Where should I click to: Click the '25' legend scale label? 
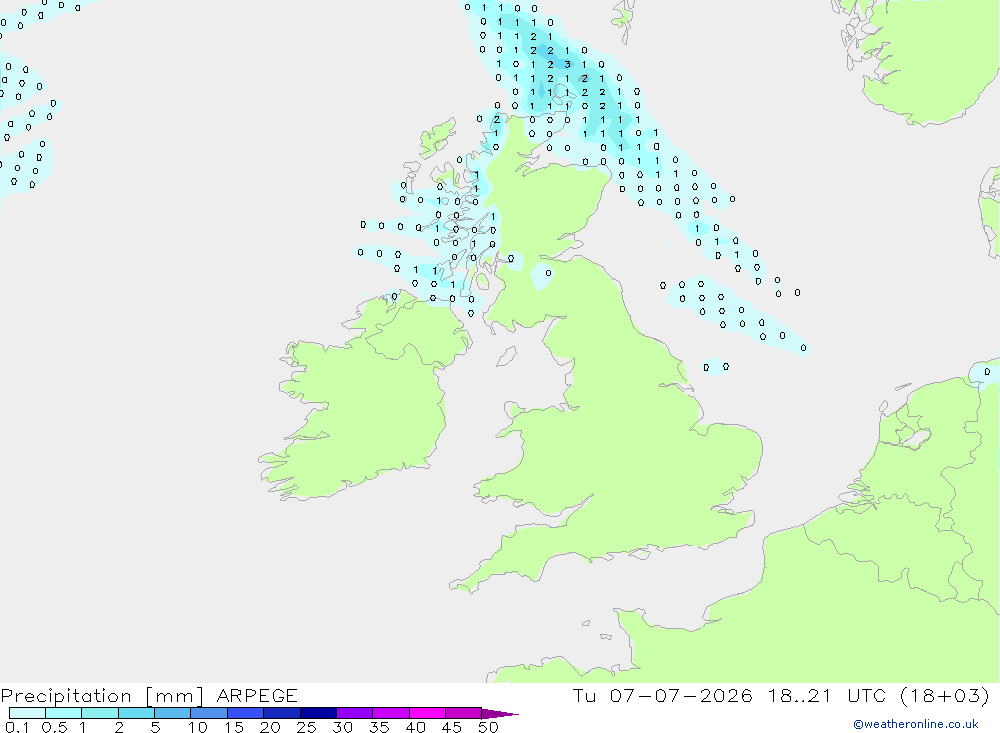(307, 727)
